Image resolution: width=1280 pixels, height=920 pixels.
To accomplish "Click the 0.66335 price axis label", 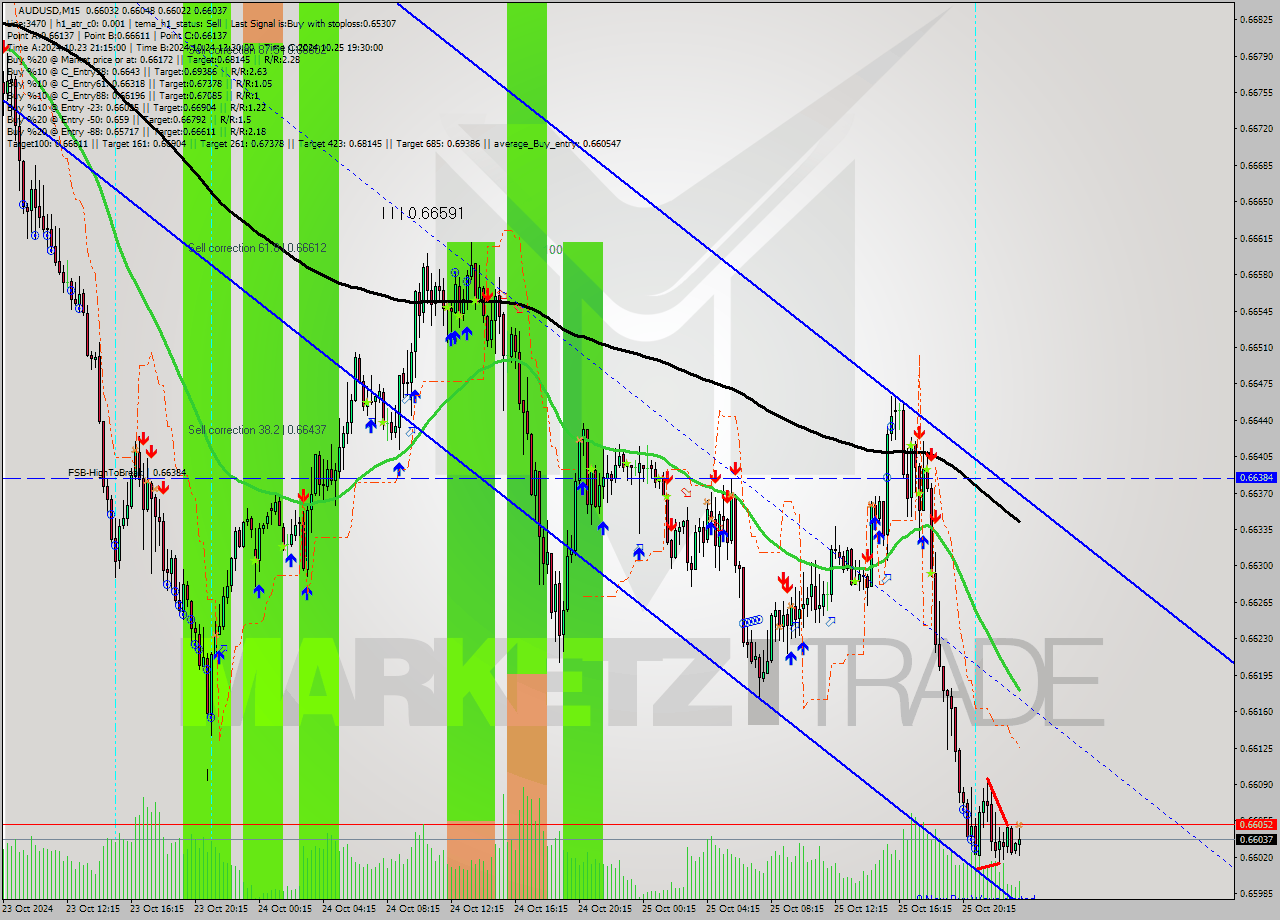I will pos(1257,529).
